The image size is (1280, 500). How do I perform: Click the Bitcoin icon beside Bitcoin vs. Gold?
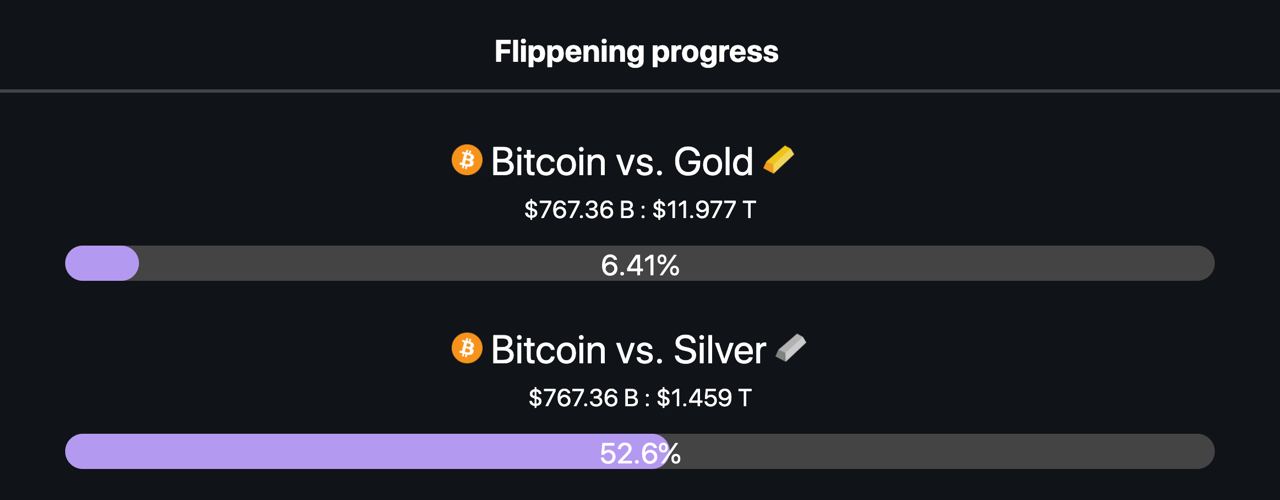[x=467, y=160]
